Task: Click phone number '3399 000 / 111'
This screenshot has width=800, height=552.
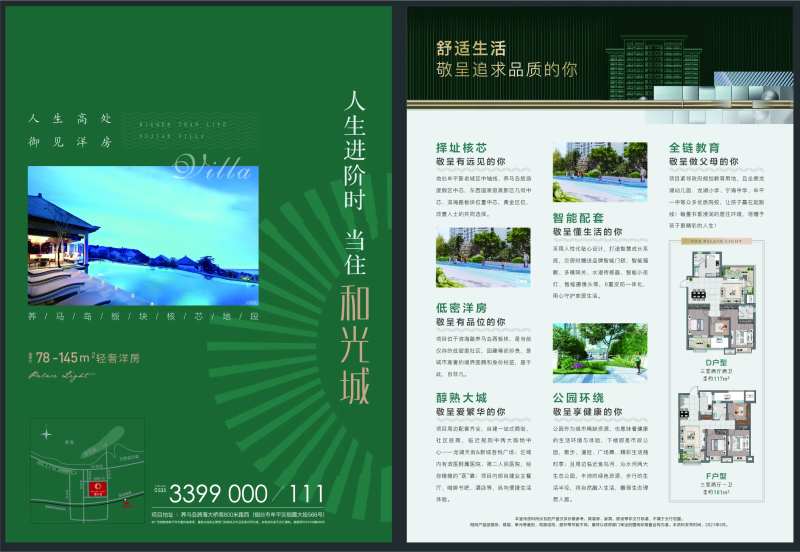Action: click(246, 494)
